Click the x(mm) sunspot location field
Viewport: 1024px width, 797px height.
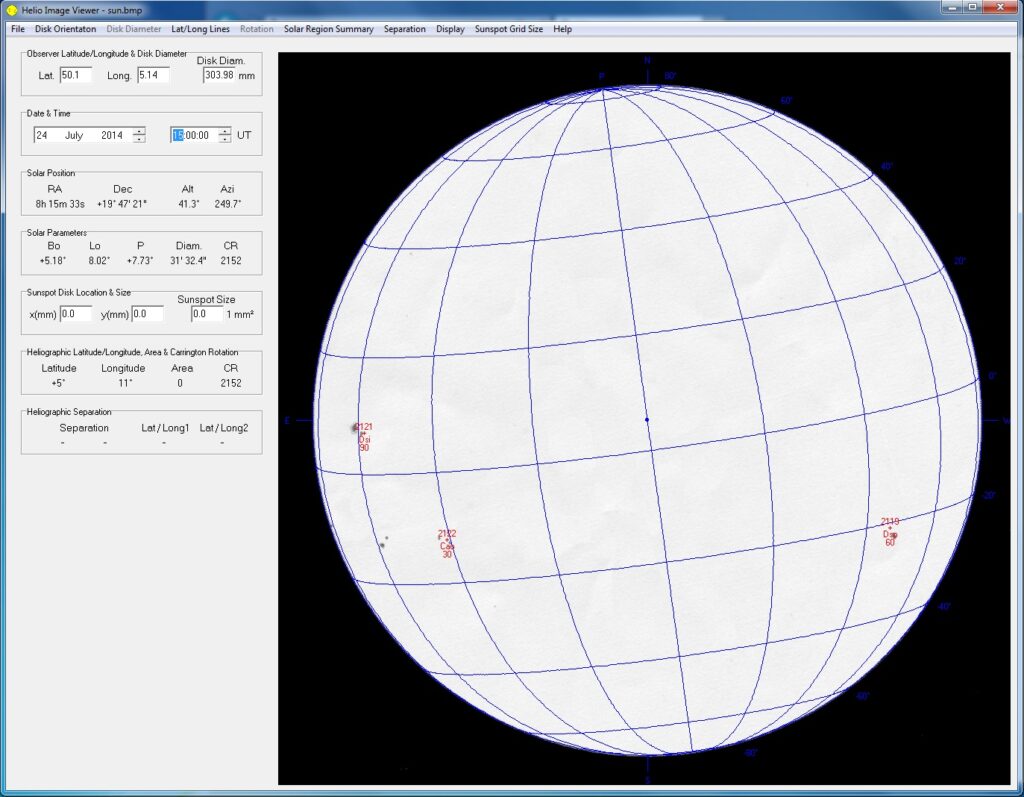tap(75, 314)
